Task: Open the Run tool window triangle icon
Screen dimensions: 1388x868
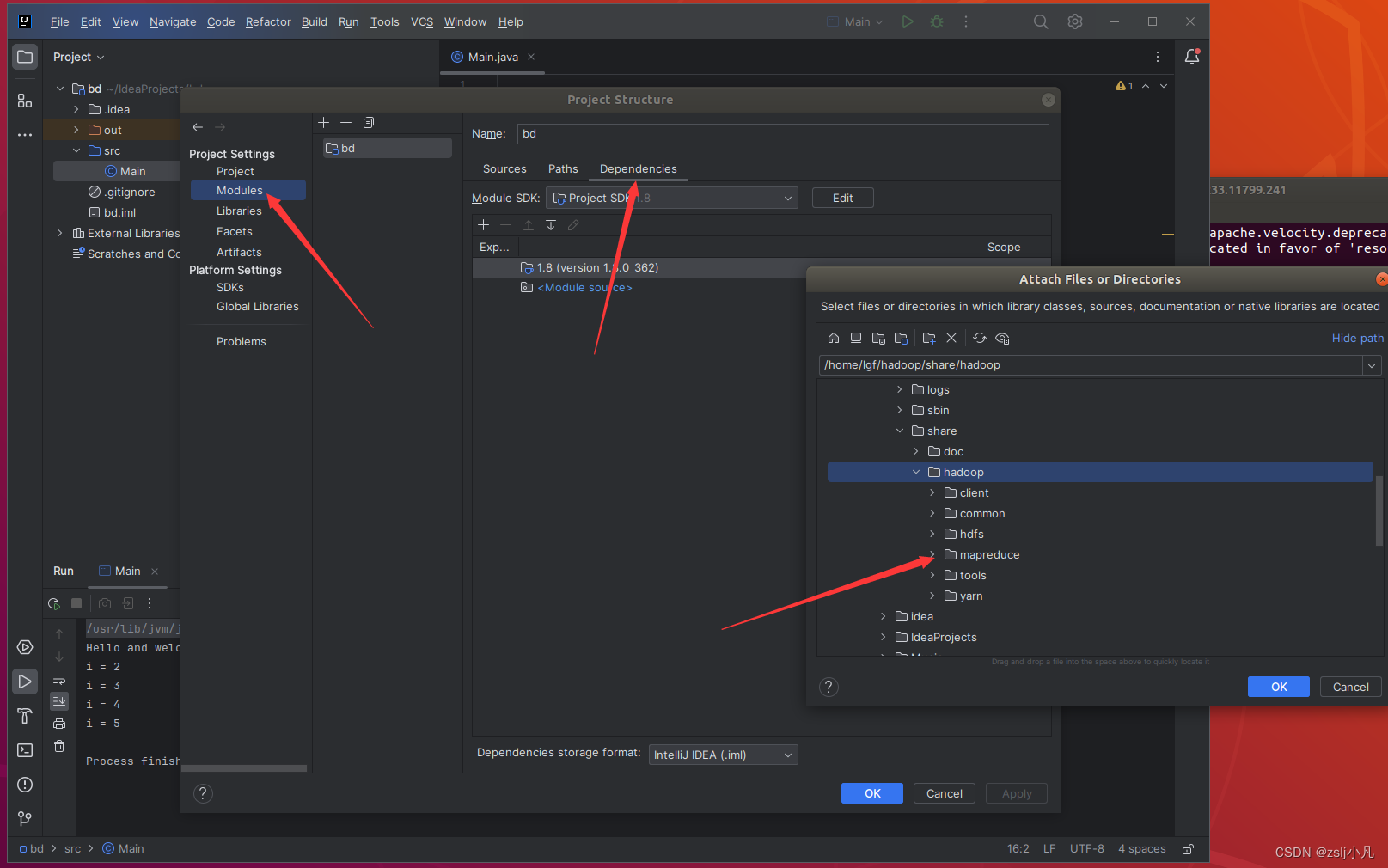Action: 25,682
